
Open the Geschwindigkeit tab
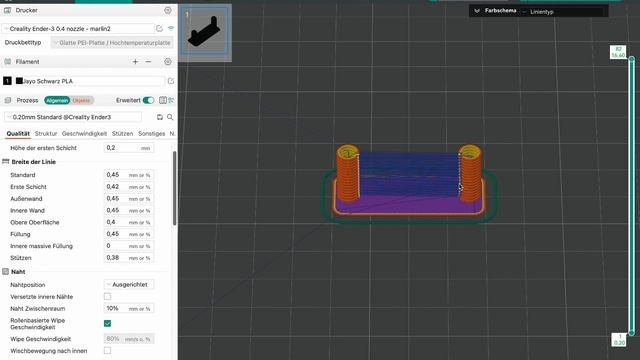click(x=84, y=133)
